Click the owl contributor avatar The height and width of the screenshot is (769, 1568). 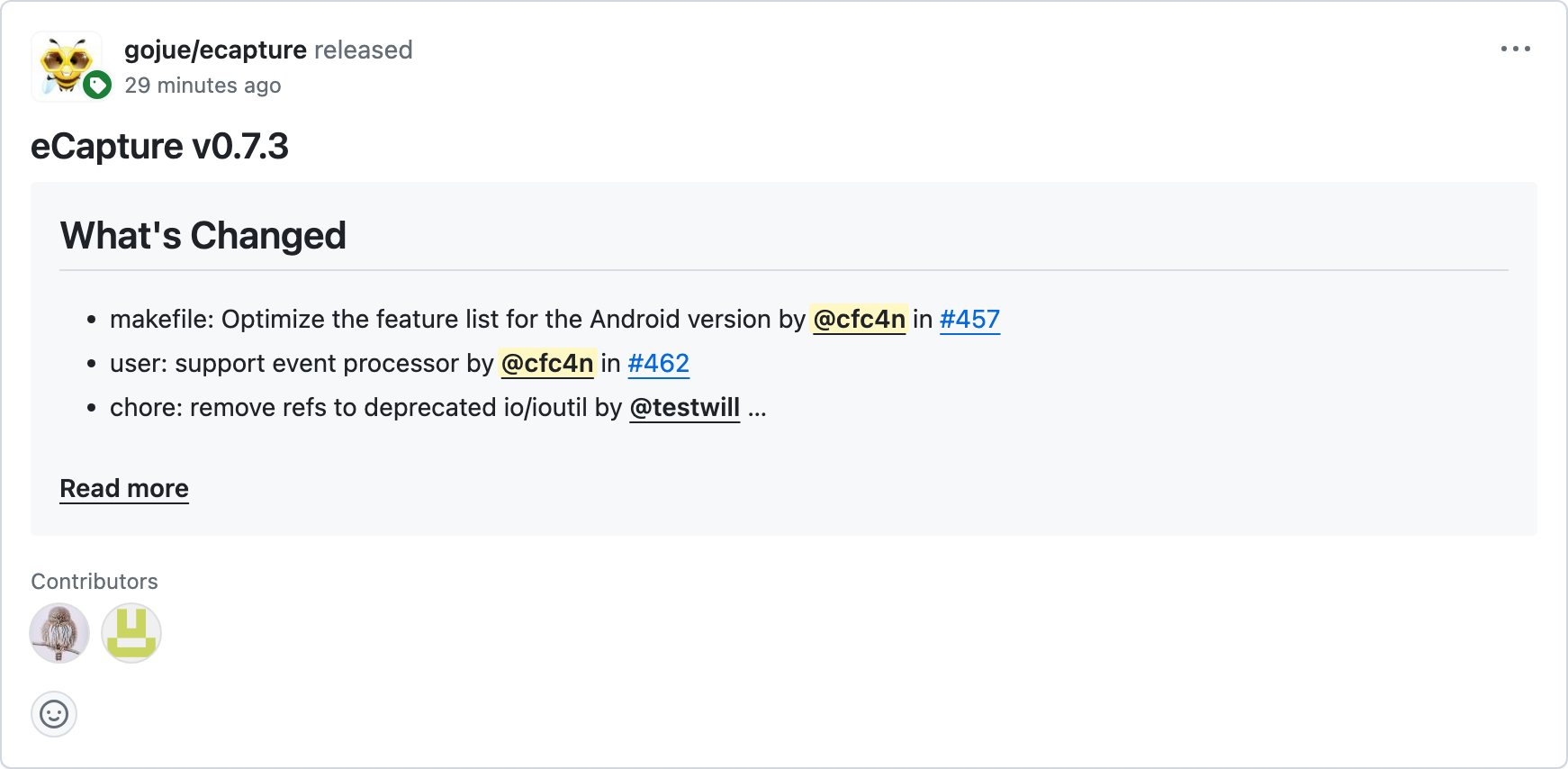point(59,633)
